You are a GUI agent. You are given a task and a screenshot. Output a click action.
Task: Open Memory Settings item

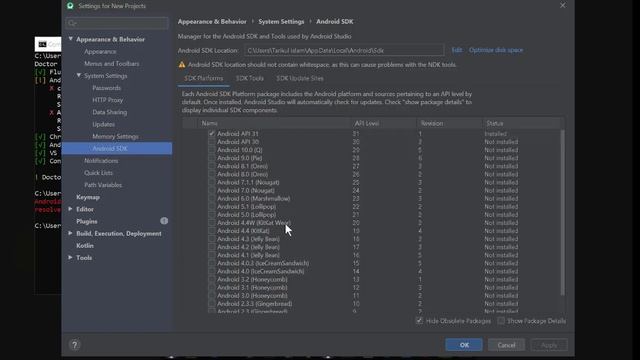pyautogui.click(x=115, y=136)
